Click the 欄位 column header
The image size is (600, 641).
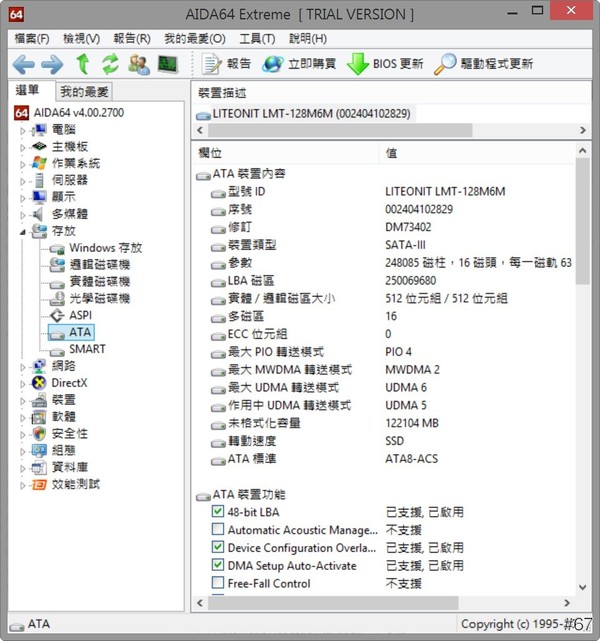pyautogui.click(x=285, y=153)
